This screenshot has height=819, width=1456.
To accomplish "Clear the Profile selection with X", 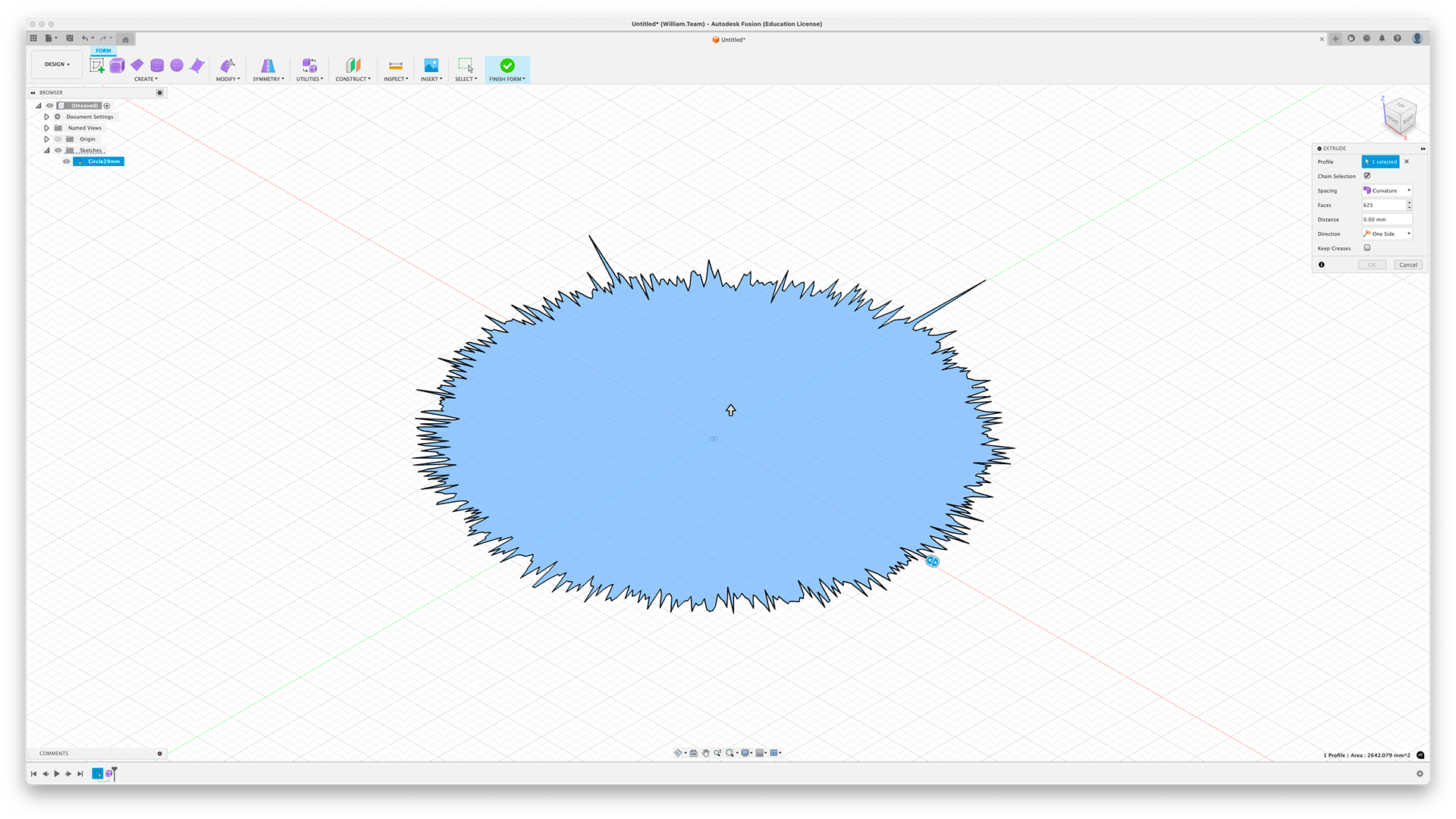I will tap(1407, 162).
